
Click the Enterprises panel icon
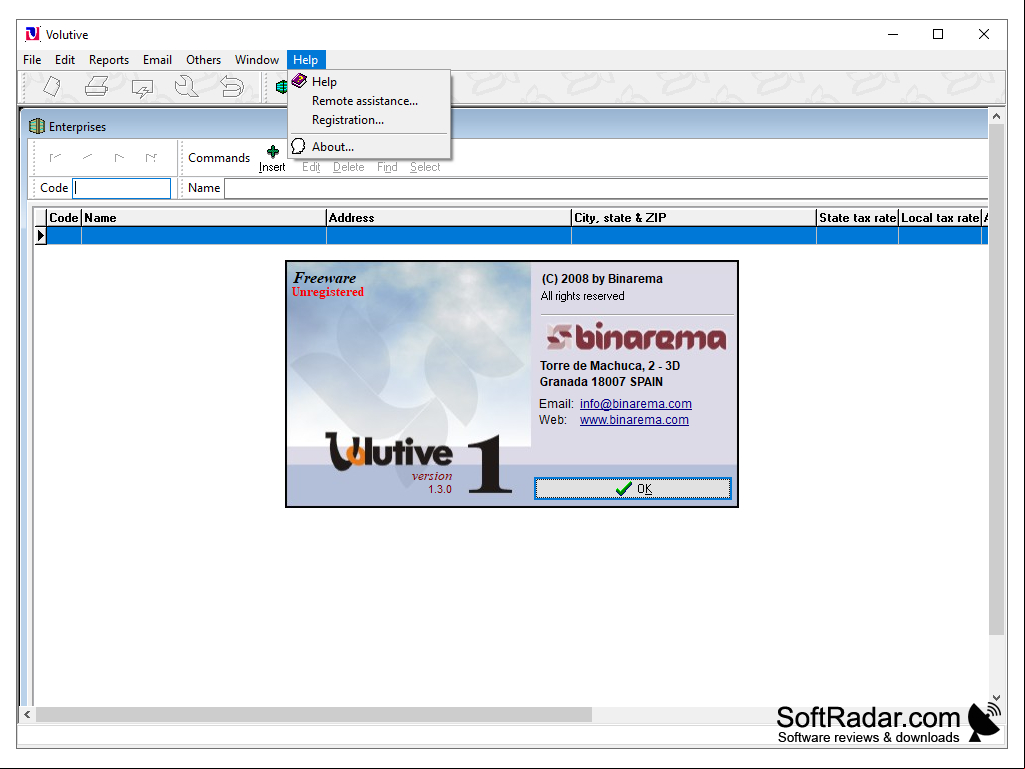[x=37, y=126]
